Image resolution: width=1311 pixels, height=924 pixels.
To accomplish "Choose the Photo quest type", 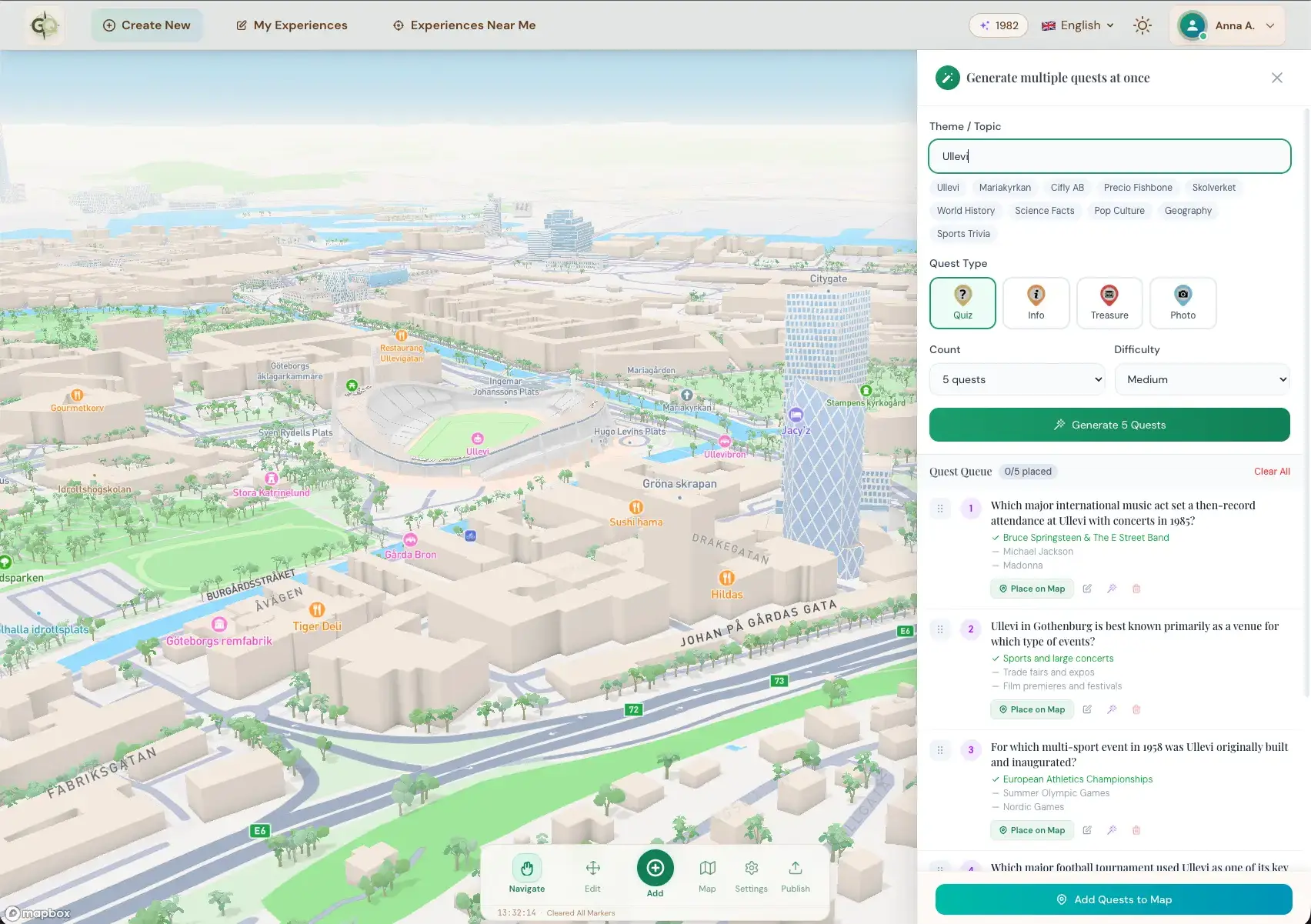I will point(1183,303).
